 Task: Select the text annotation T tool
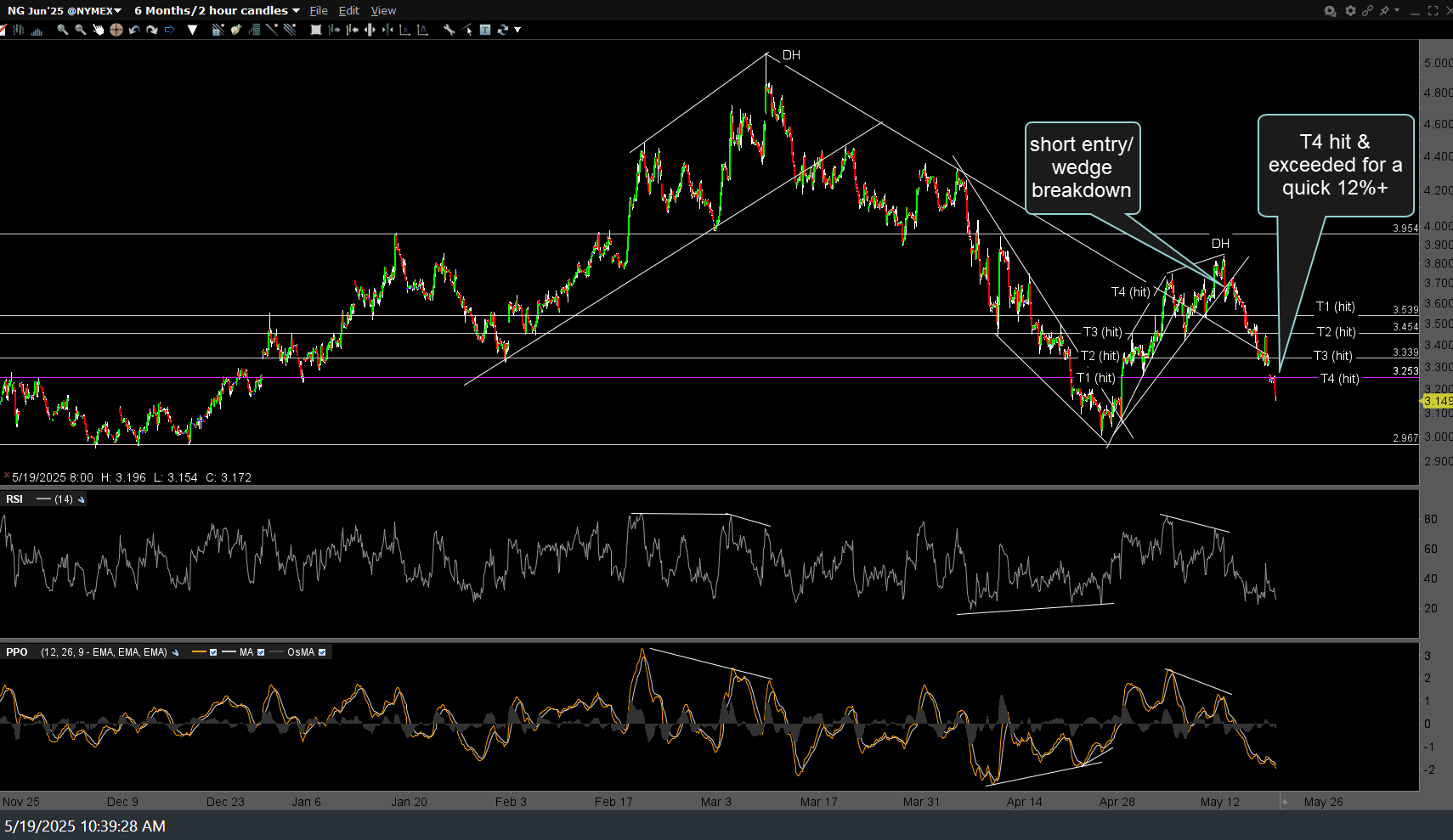(485, 30)
